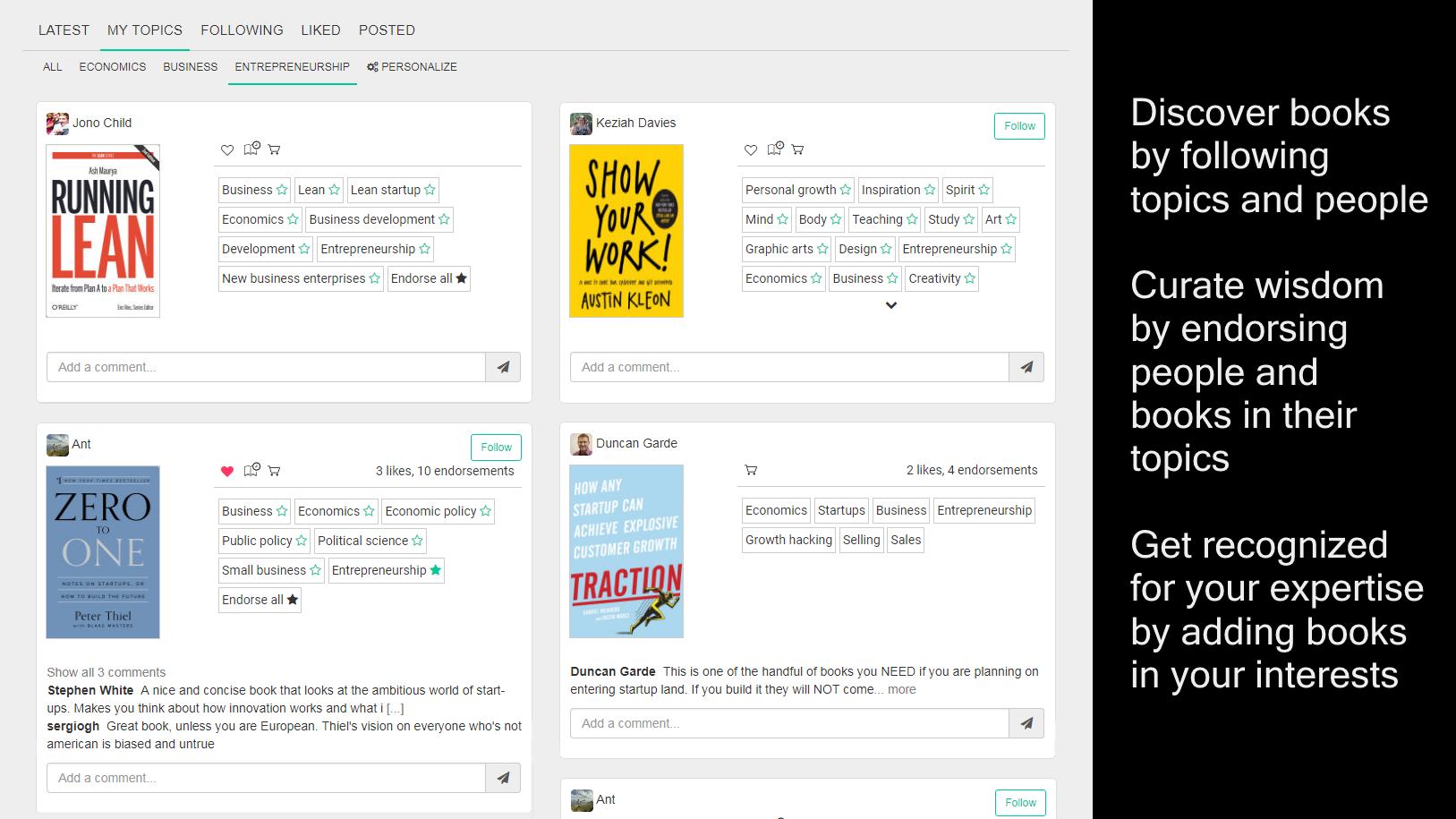This screenshot has height=819, width=1456.
Task: Open Show Your Work book cover
Action: coord(626,231)
